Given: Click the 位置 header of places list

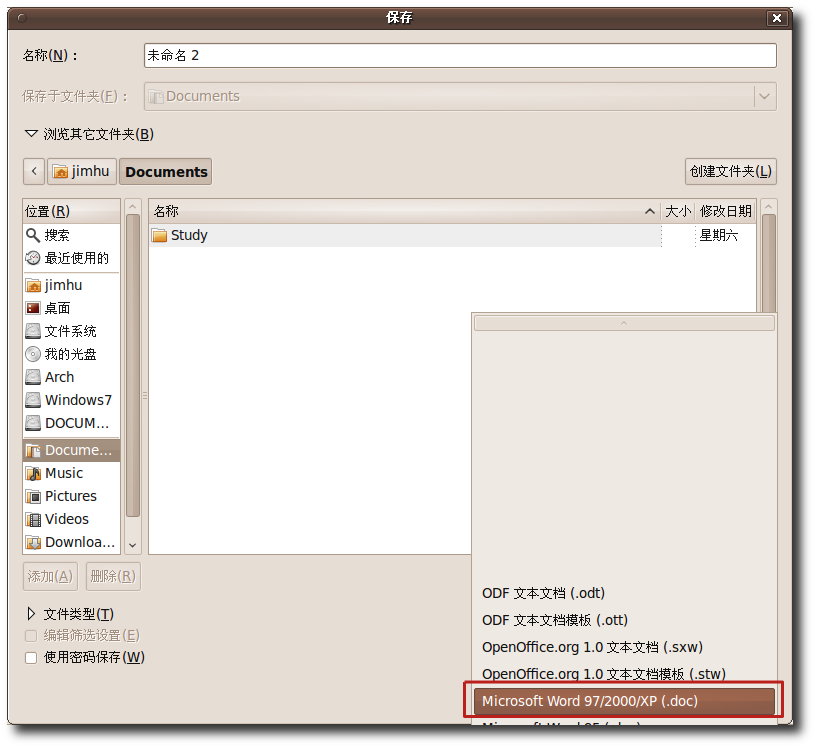Looking at the screenshot, I should pos(72,211).
